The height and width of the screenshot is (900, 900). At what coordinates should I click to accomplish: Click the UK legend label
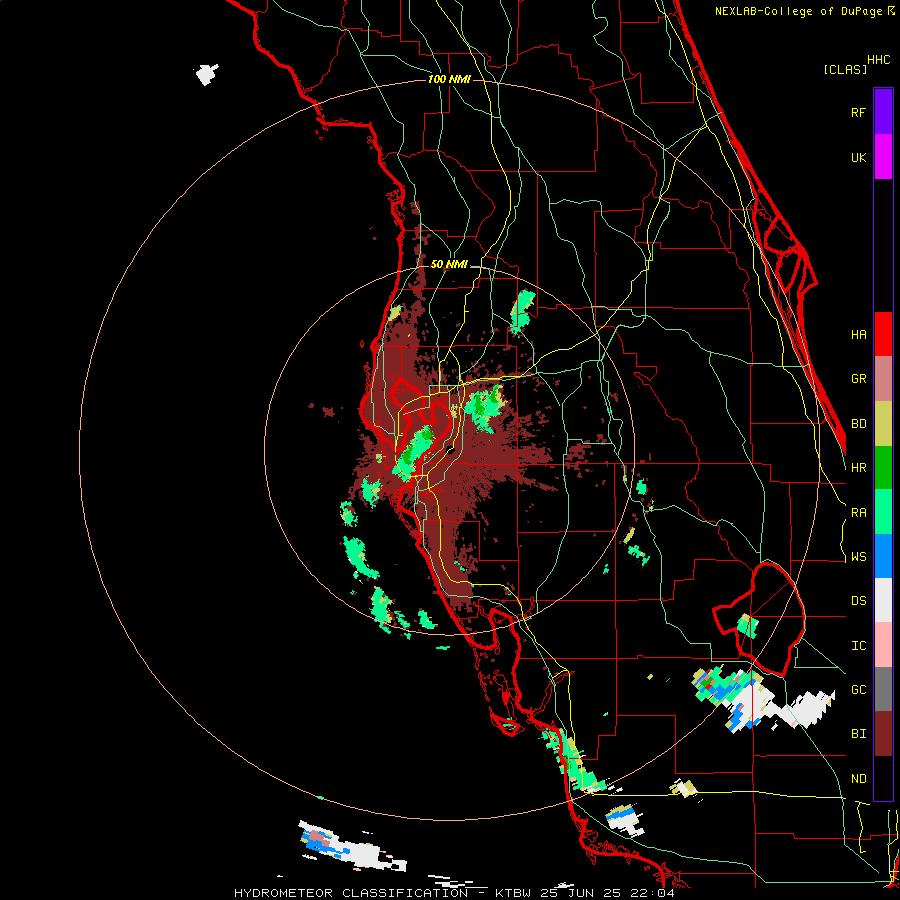[x=858, y=157]
